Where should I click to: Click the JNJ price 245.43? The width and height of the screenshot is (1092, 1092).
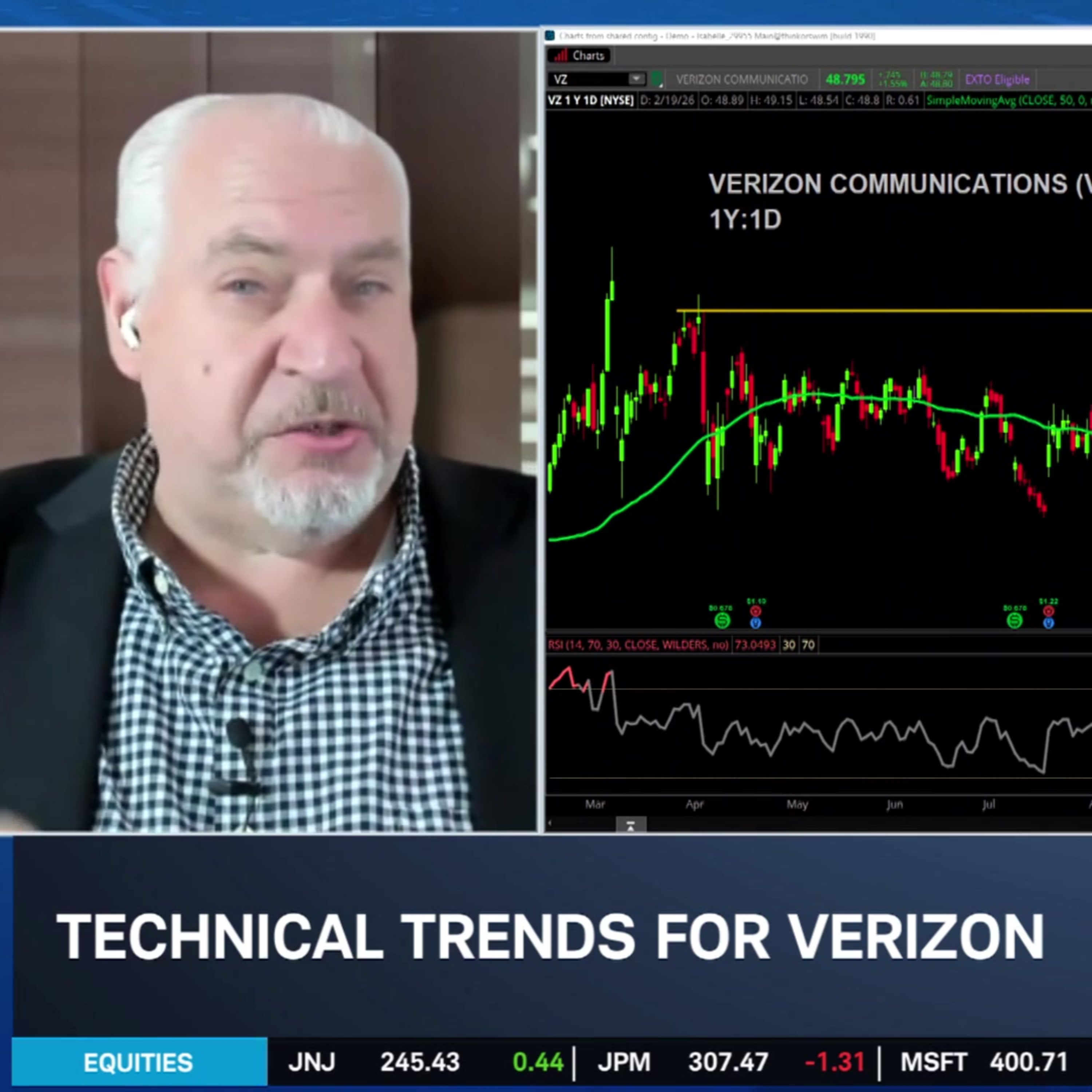tap(420, 1063)
